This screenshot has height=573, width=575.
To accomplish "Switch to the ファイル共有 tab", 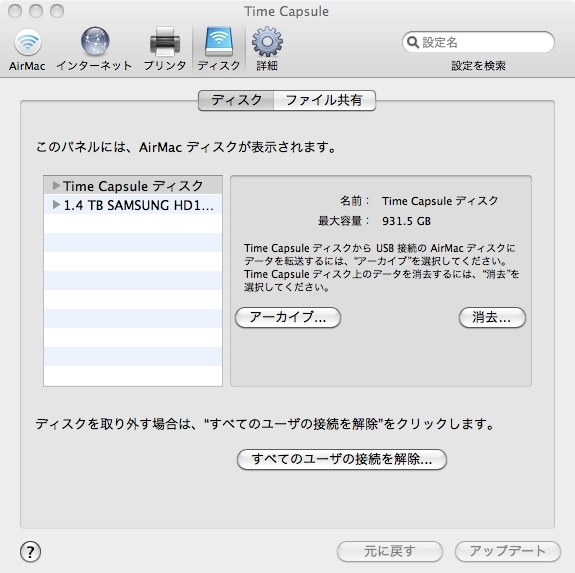I will tap(325, 100).
